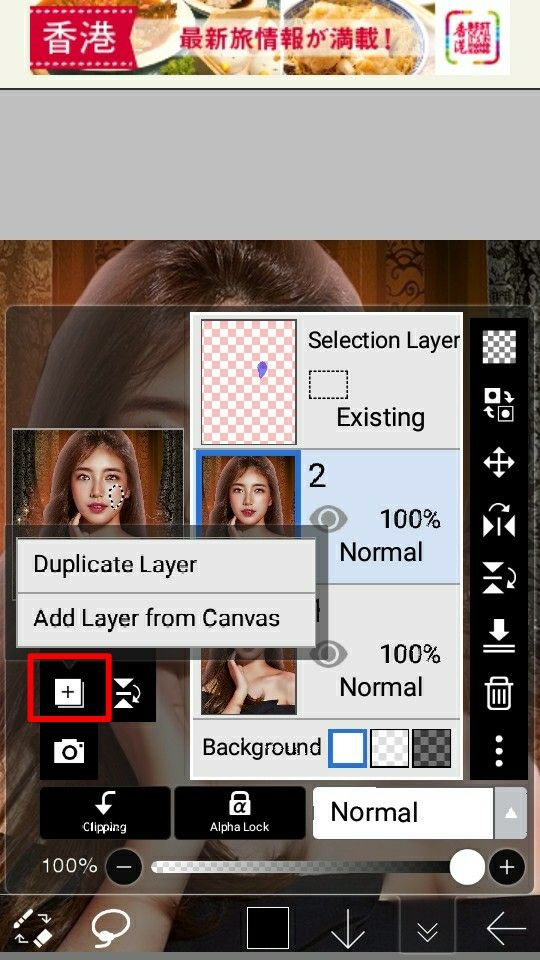540x960 pixels.
Task: Open the Normal blend mode dropdown
Action: [x=403, y=812]
